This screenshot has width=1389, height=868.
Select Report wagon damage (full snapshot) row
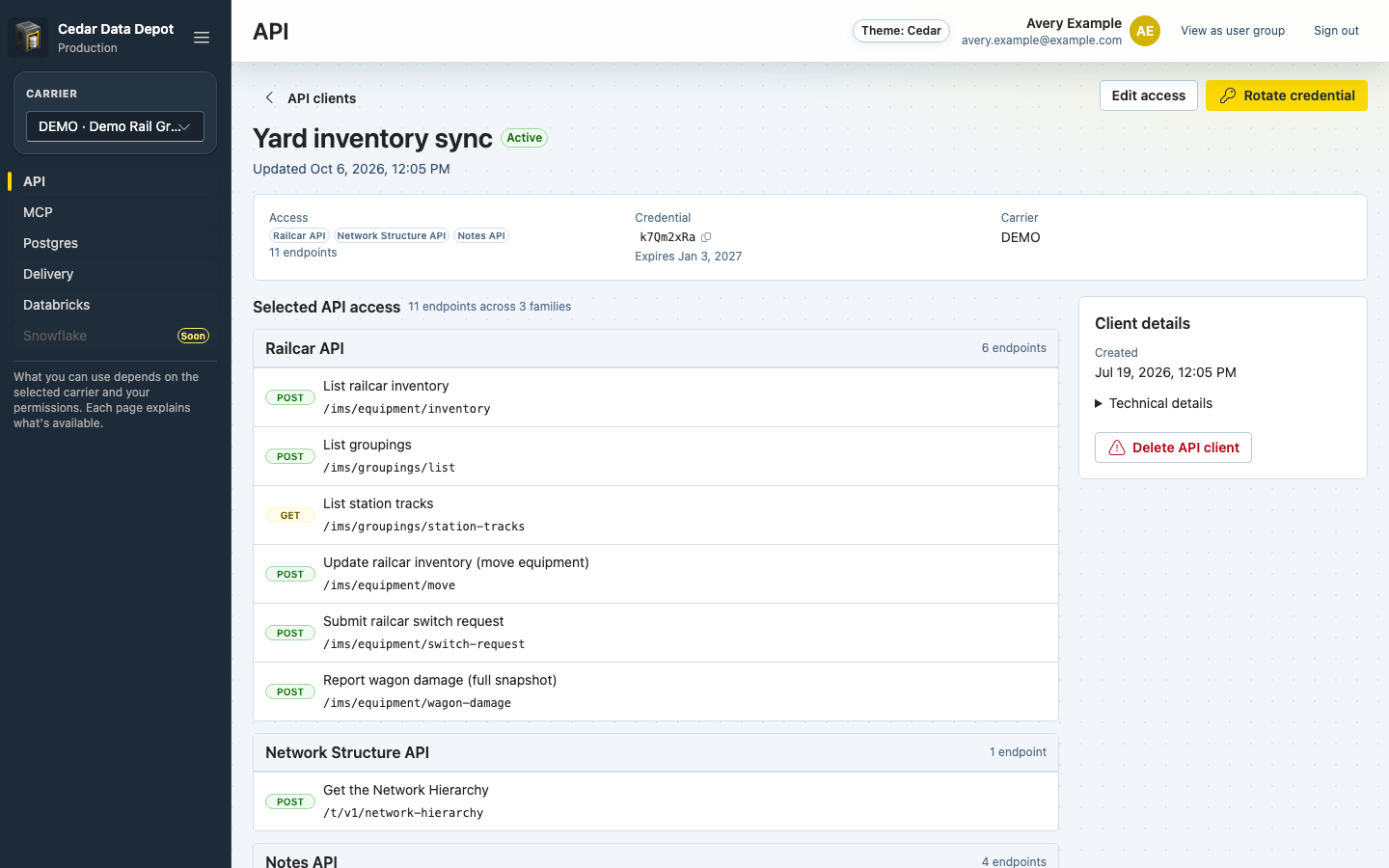click(656, 692)
